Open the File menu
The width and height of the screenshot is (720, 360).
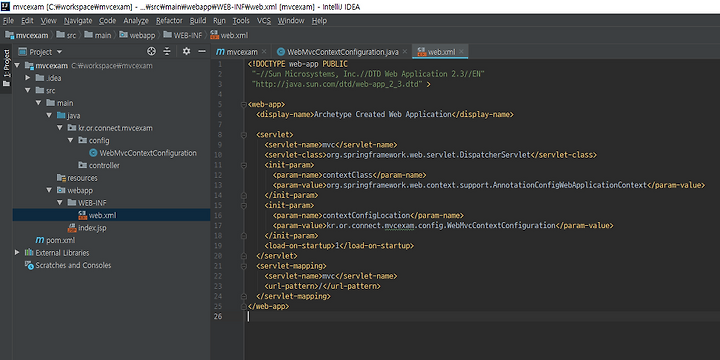pyautogui.click(x=8, y=21)
